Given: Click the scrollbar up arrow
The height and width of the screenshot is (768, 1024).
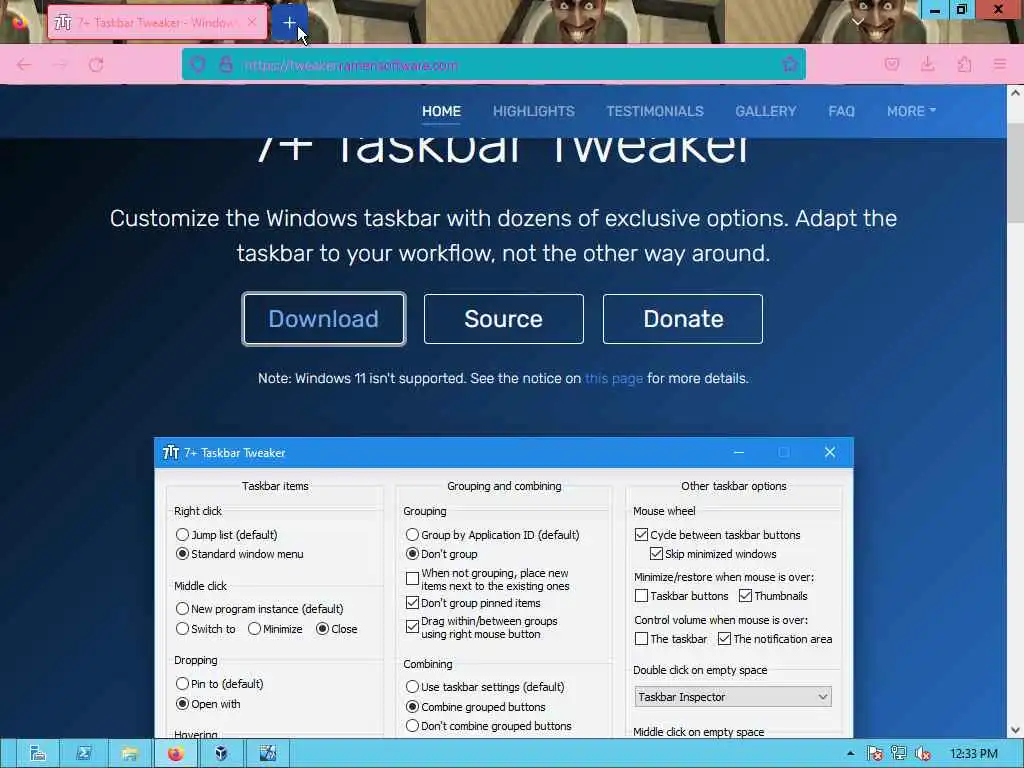Looking at the screenshot, I should pyautogui.click(x=1016, y=93).
